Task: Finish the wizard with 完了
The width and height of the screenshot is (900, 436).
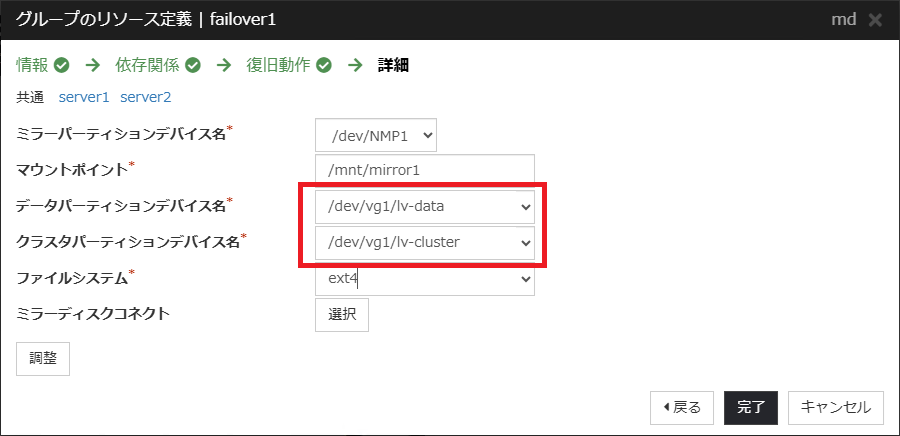Action: click(751, 407)
